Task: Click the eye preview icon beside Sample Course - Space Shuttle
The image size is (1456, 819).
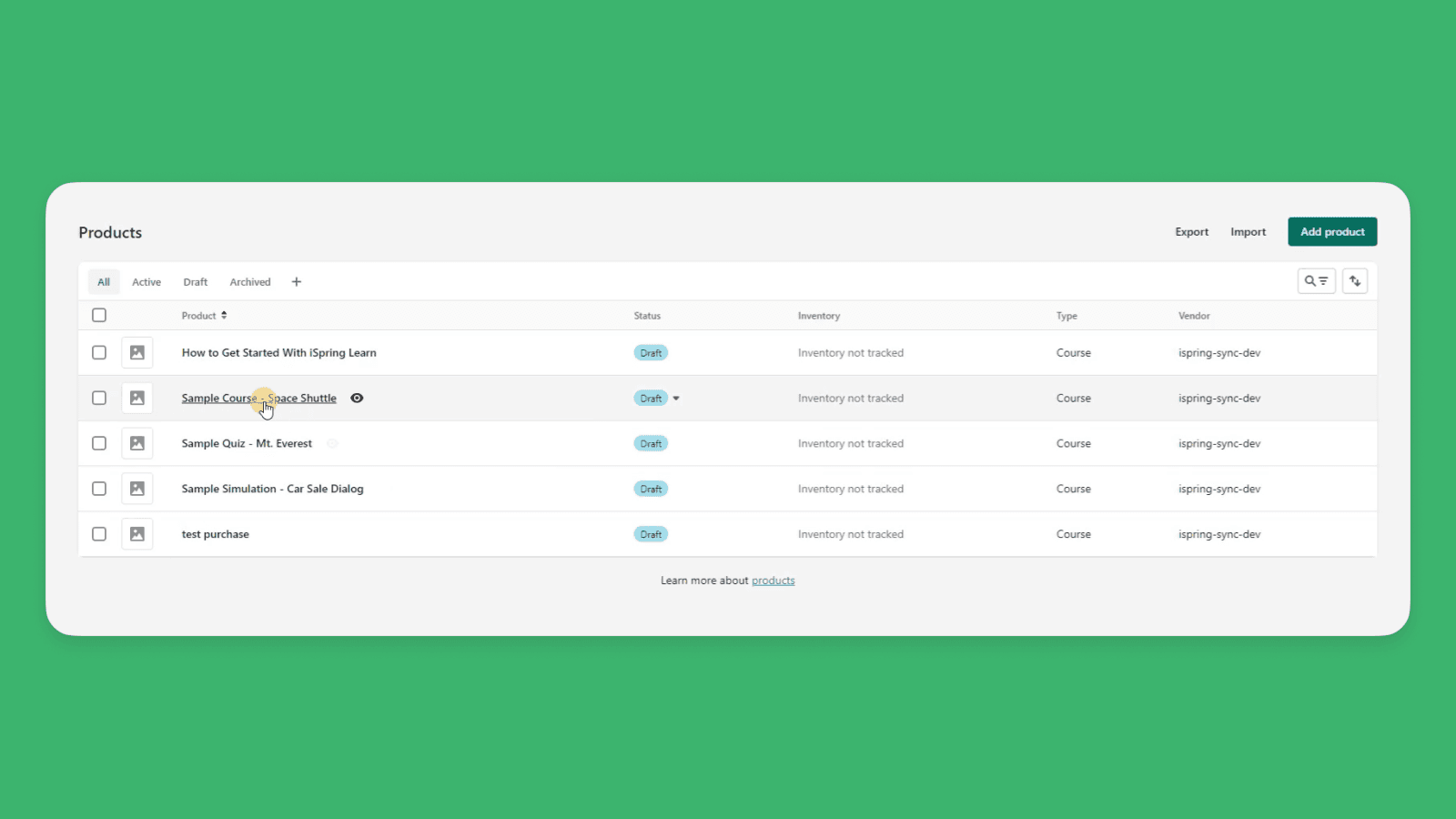Action: (357, 398)
